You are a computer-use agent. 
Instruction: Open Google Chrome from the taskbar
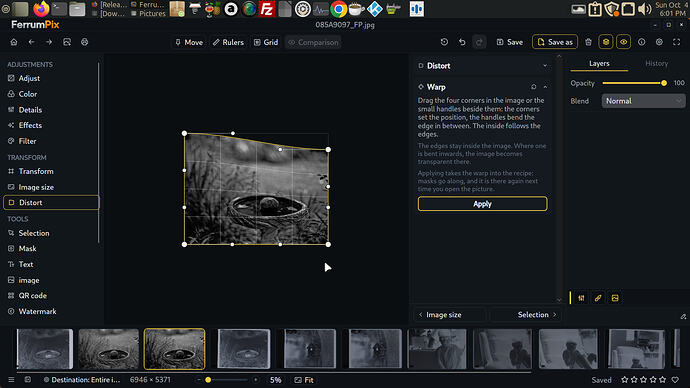(x=338, y=9)
